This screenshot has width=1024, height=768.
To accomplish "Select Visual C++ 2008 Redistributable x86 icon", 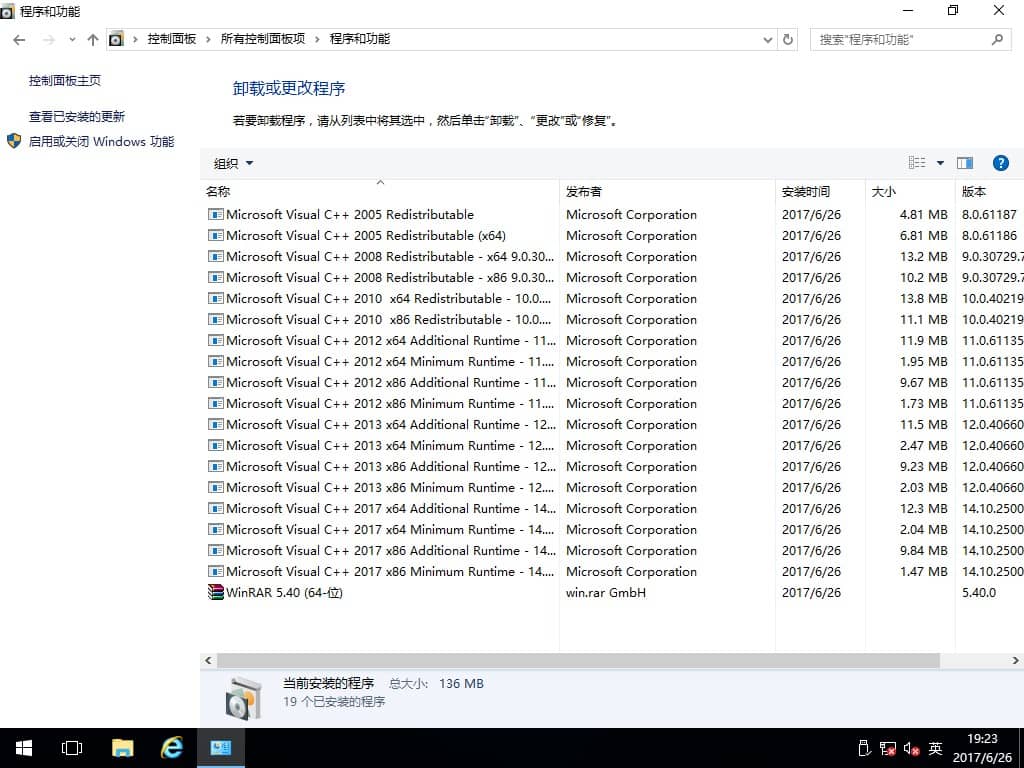I will point(216,277).
